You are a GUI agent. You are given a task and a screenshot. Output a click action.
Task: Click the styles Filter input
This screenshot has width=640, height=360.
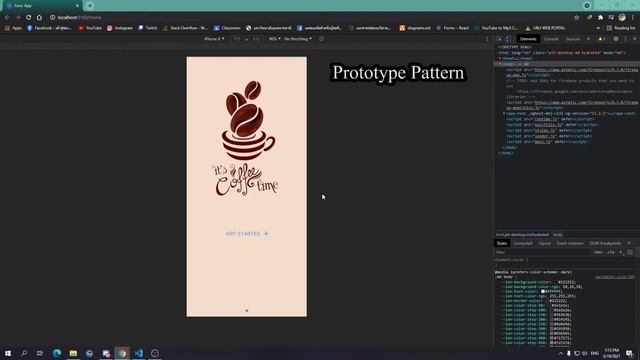(x=543, y=252)
